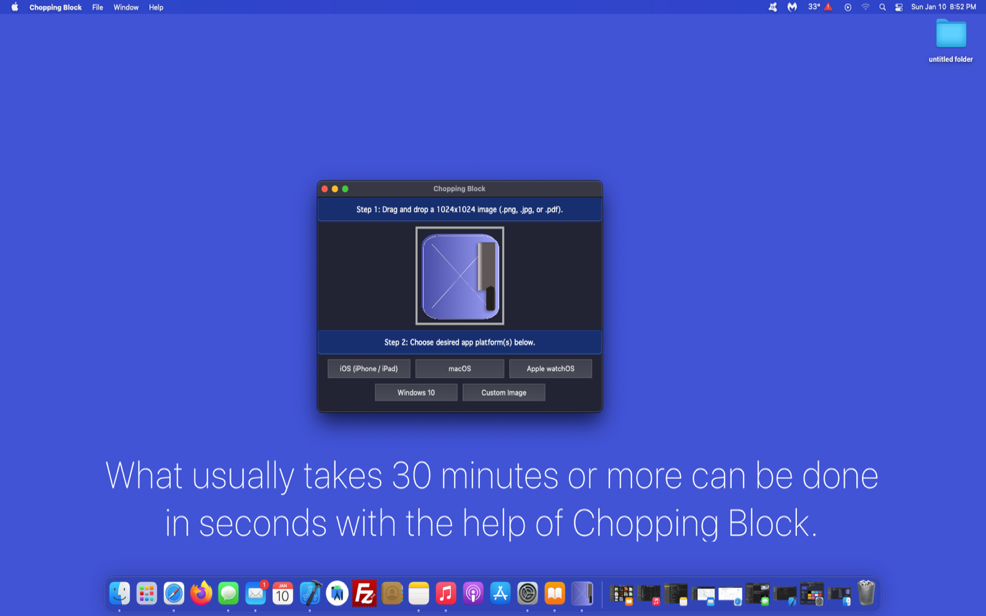Click the Malwarebytes menu bar icon
Viewport: 986px width, 616px height.
792,7
